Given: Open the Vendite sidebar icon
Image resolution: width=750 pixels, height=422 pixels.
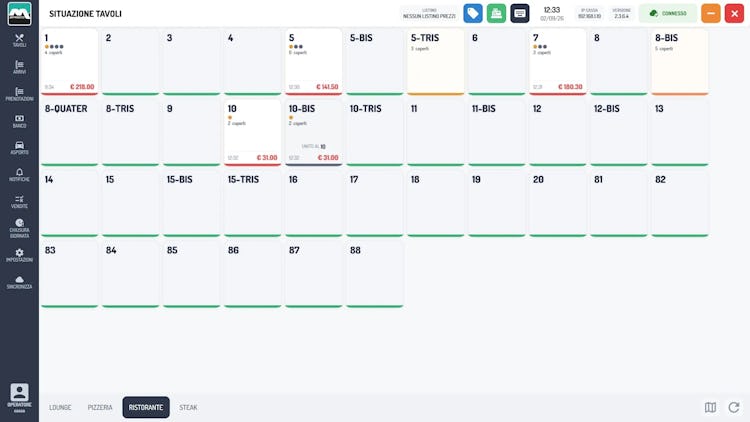Looking at the screenshot, I should pyautogui.click(x=19, y=201).
